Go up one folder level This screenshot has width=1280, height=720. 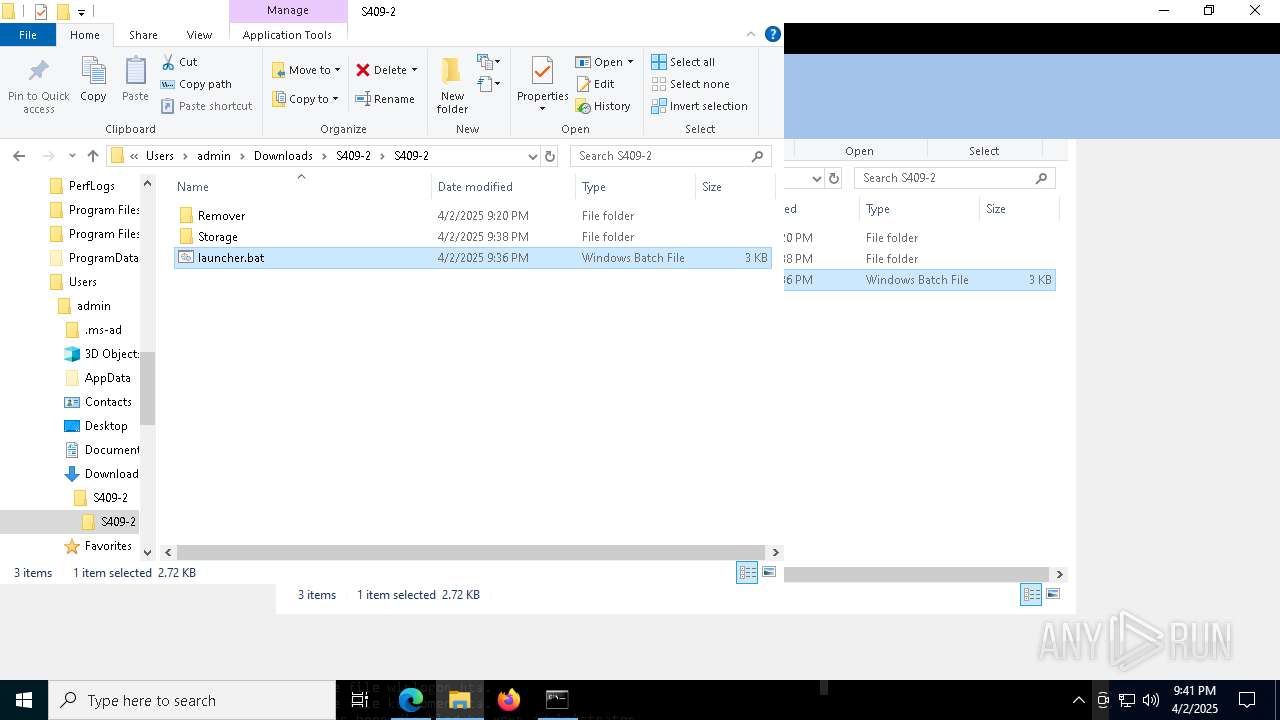tap(93, 156)
